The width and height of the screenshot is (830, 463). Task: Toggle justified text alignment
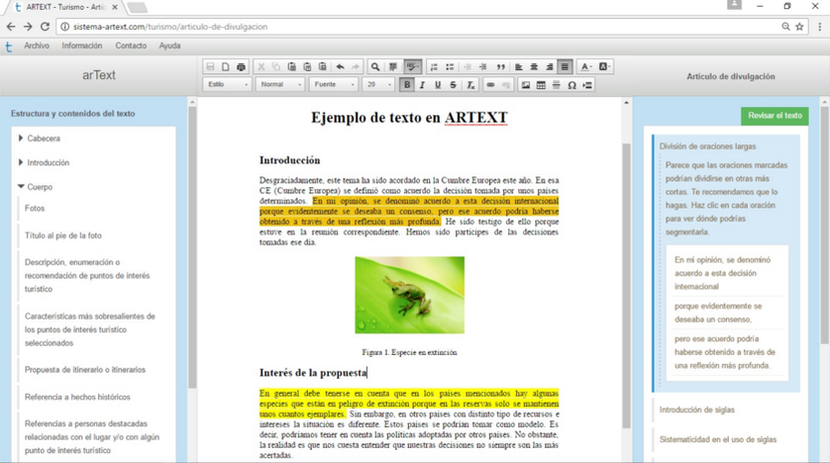[x=565, y=67]
